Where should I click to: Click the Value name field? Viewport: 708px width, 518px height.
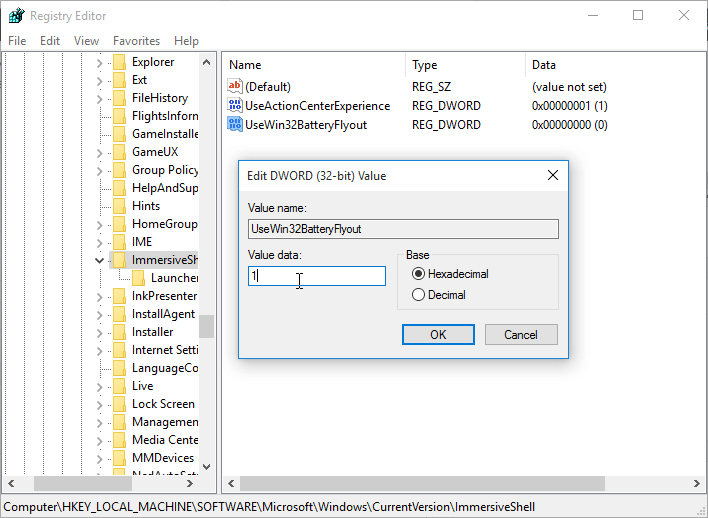pyautogui.click(x=403, y=229)
